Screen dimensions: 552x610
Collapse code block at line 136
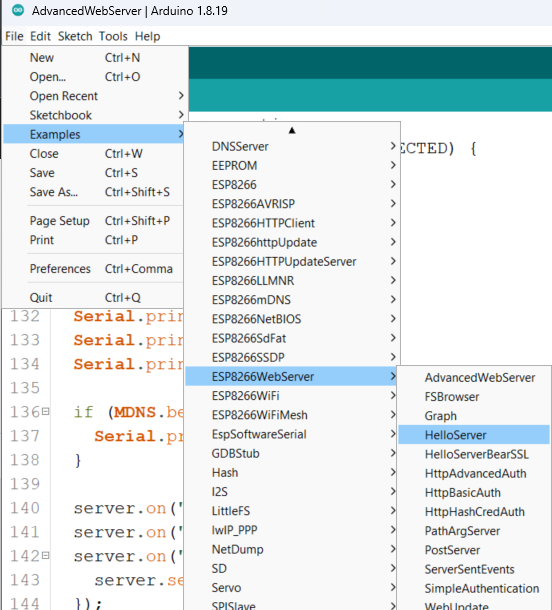pyautogui.click(x=46, y=411)
